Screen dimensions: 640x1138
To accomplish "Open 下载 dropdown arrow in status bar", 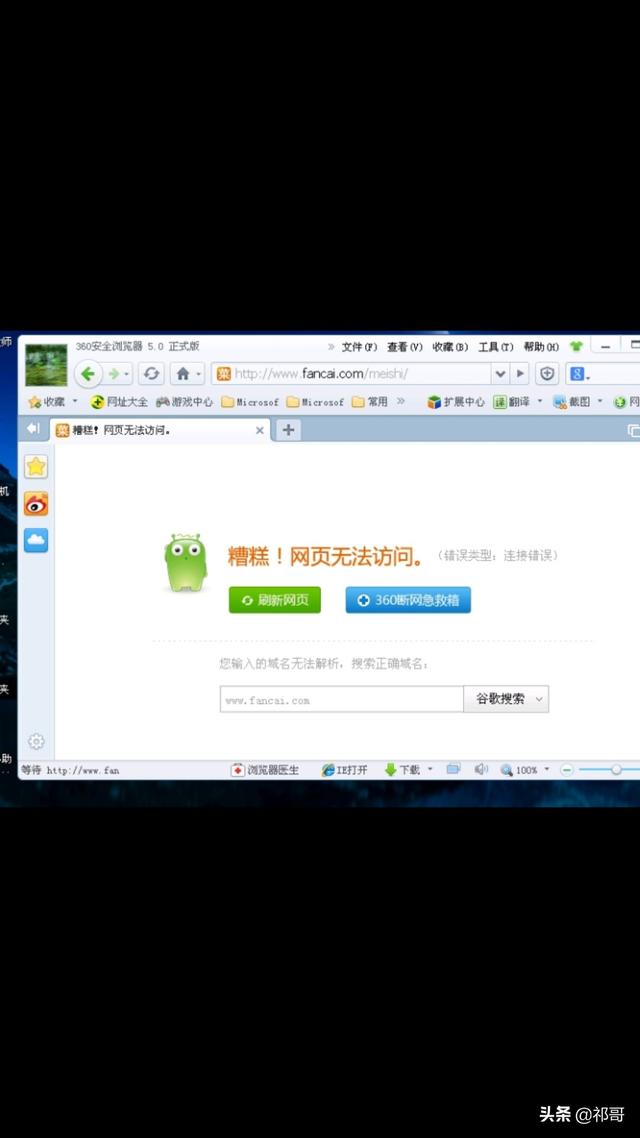I will point(430,769).
